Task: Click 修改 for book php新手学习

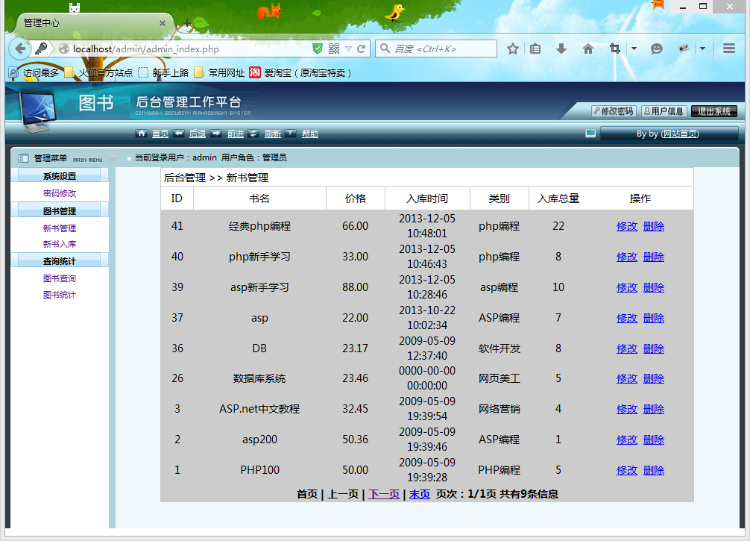Action: (627, 257)
